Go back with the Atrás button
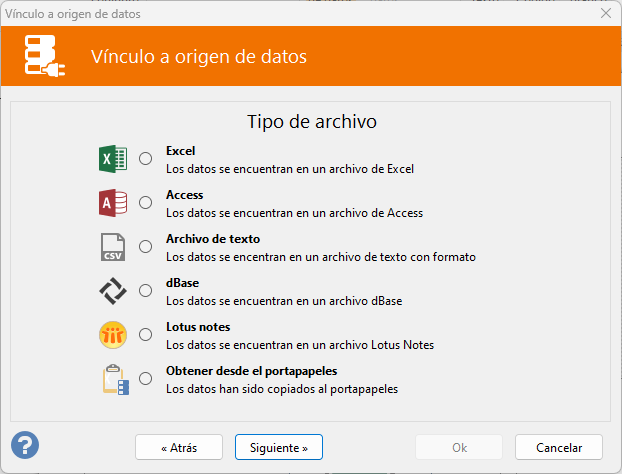This screenshot has width=622, height=474. 178,446
